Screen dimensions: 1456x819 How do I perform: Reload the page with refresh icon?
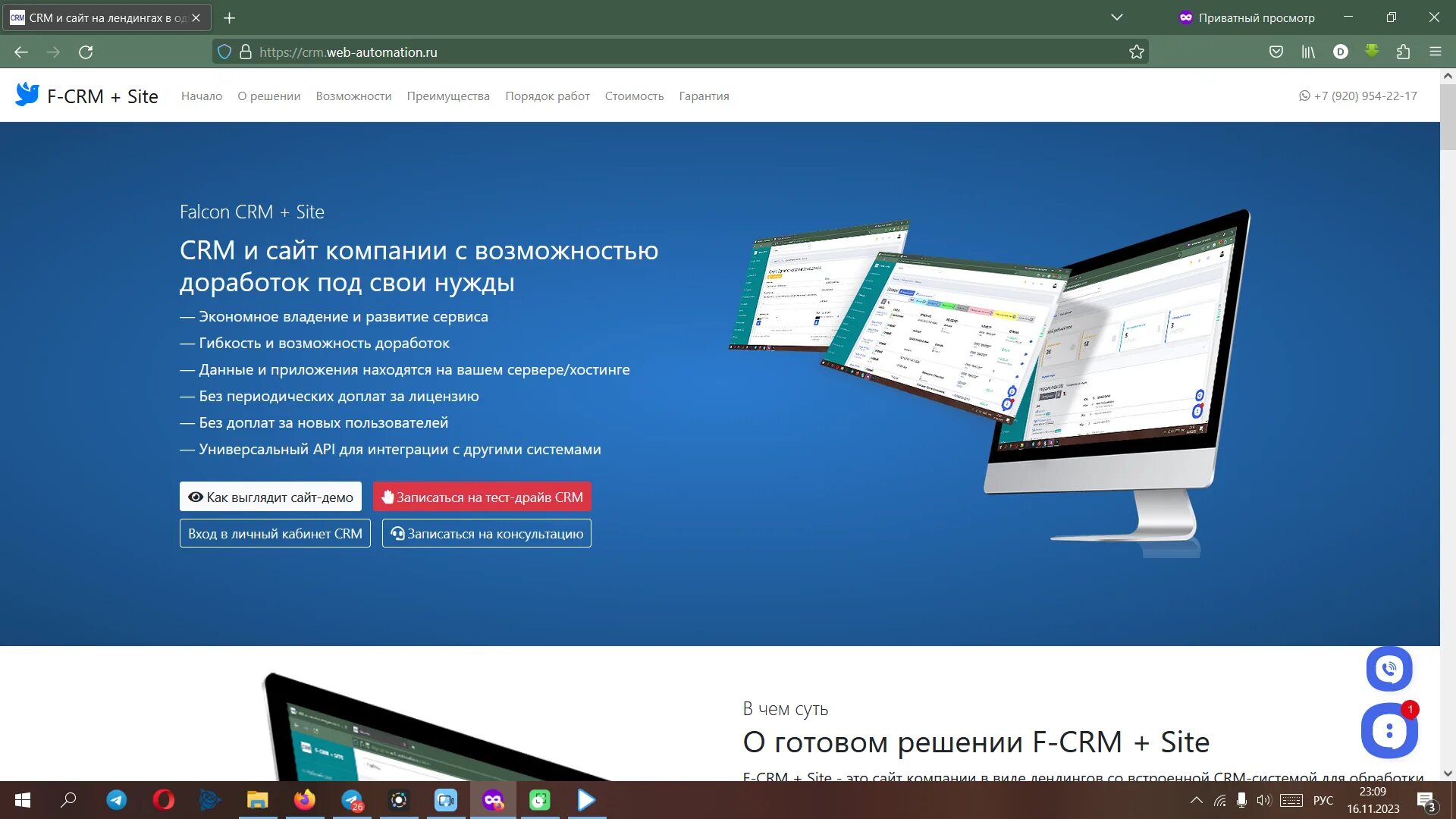click(86, 52)
